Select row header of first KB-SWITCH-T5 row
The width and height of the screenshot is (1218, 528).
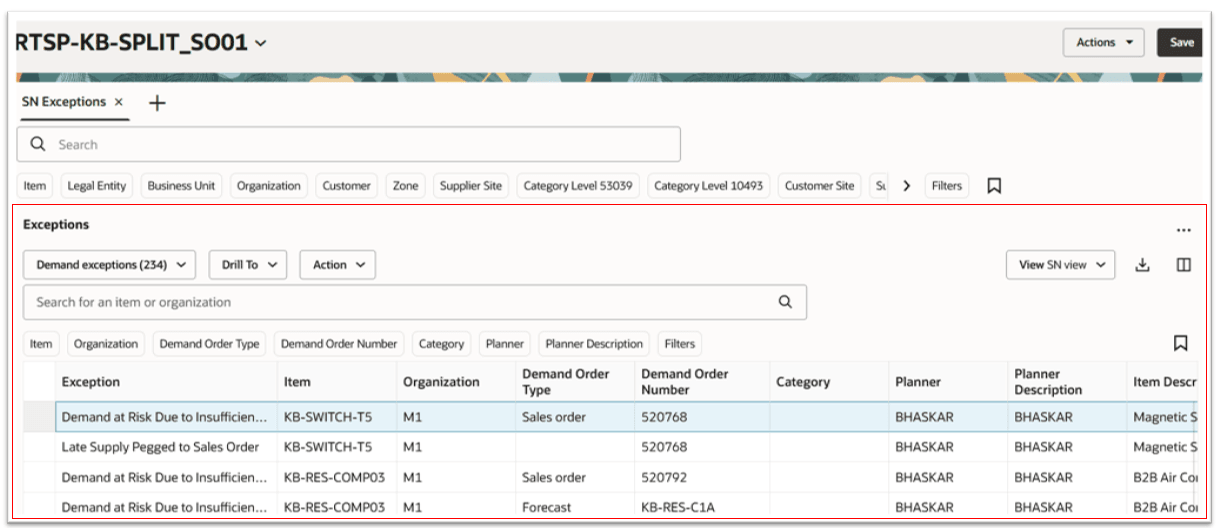pos(40,417)
